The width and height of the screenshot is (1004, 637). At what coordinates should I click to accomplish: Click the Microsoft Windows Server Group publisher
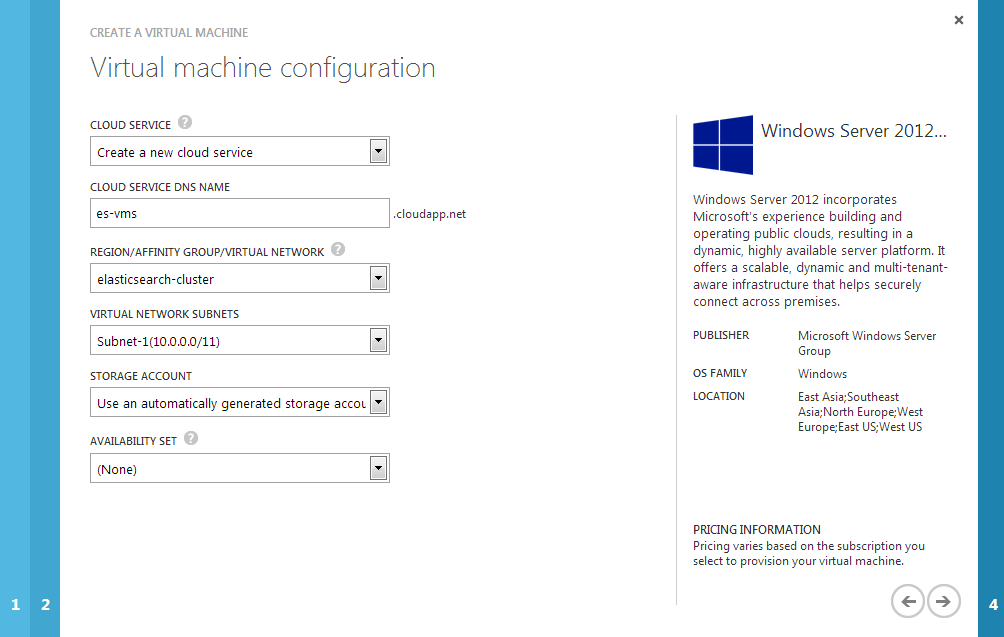(867, 343)
